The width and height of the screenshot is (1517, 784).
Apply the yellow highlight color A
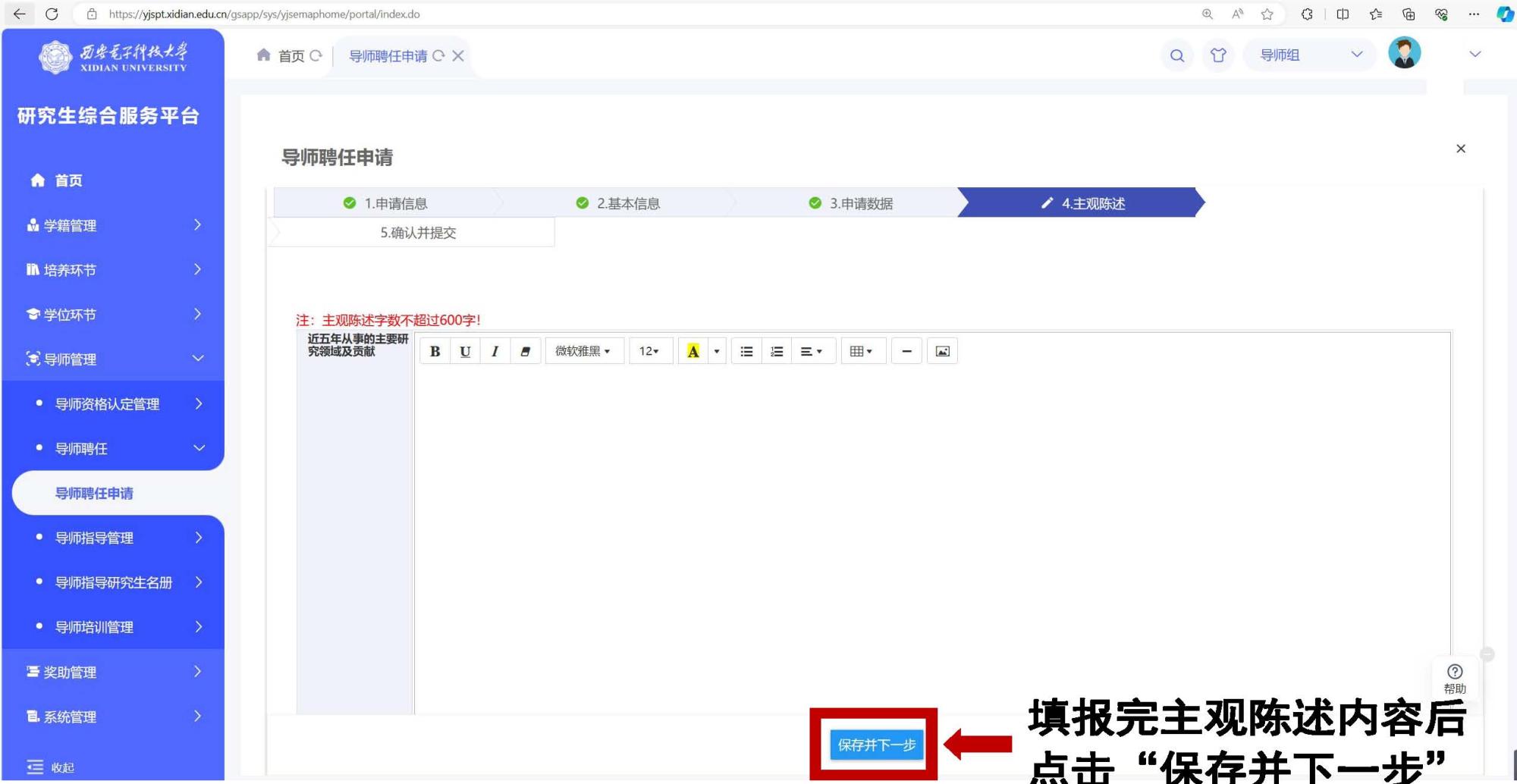693,351
